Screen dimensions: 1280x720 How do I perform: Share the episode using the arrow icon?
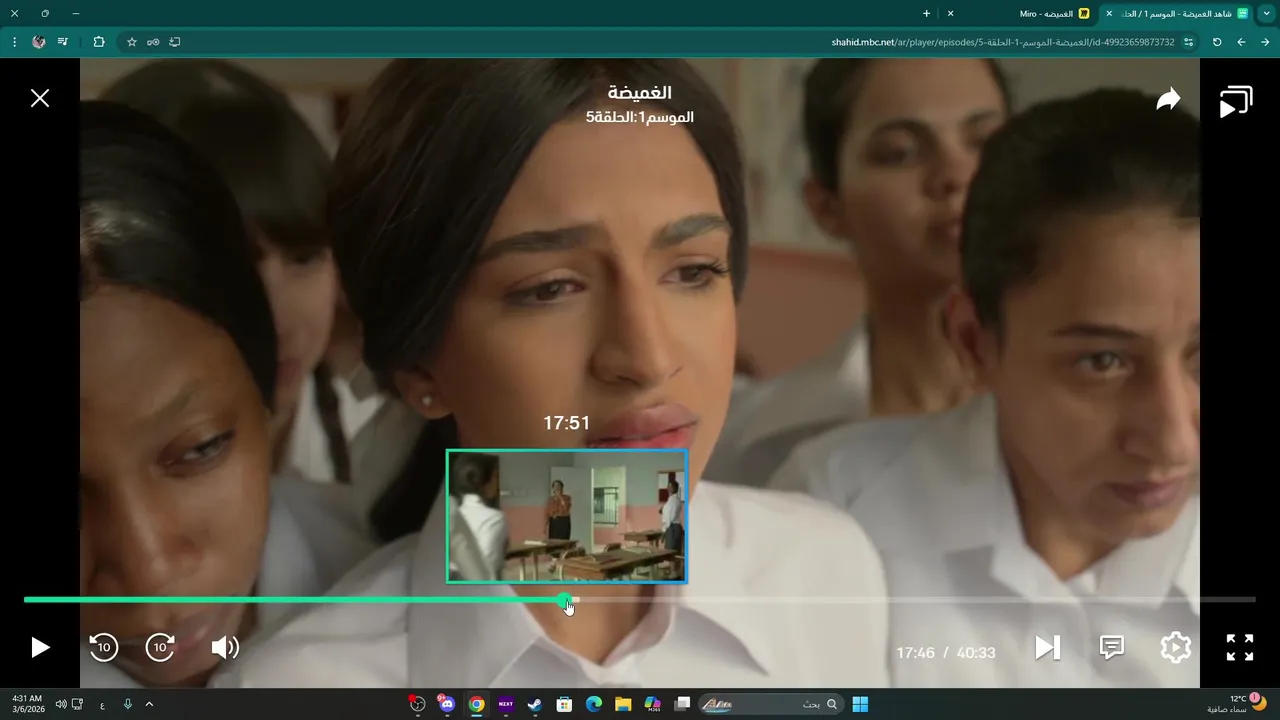pos(1168,99)
